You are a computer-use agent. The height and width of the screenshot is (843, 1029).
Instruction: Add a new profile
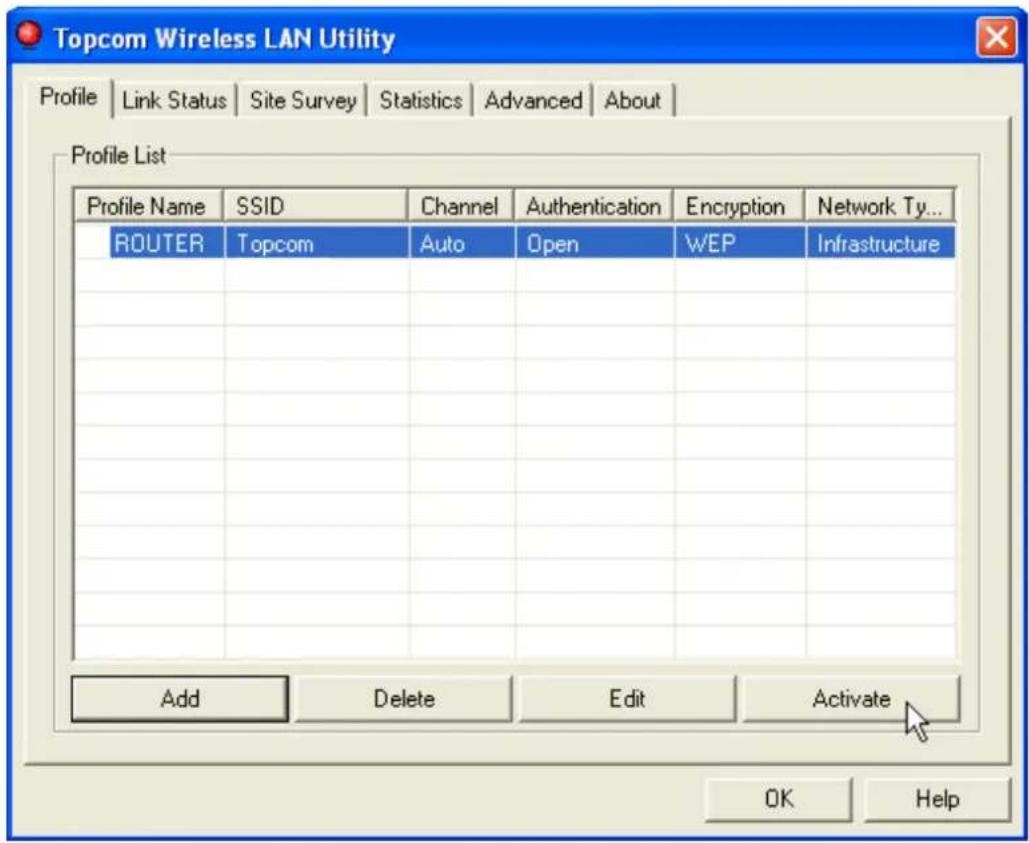pyautogui.click(x=180, y=699)
